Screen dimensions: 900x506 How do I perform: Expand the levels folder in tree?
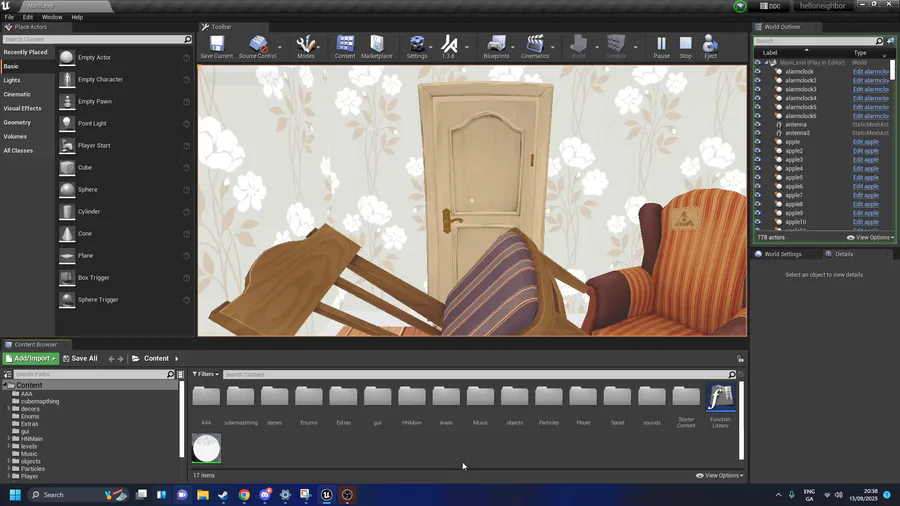pos(9,446)
